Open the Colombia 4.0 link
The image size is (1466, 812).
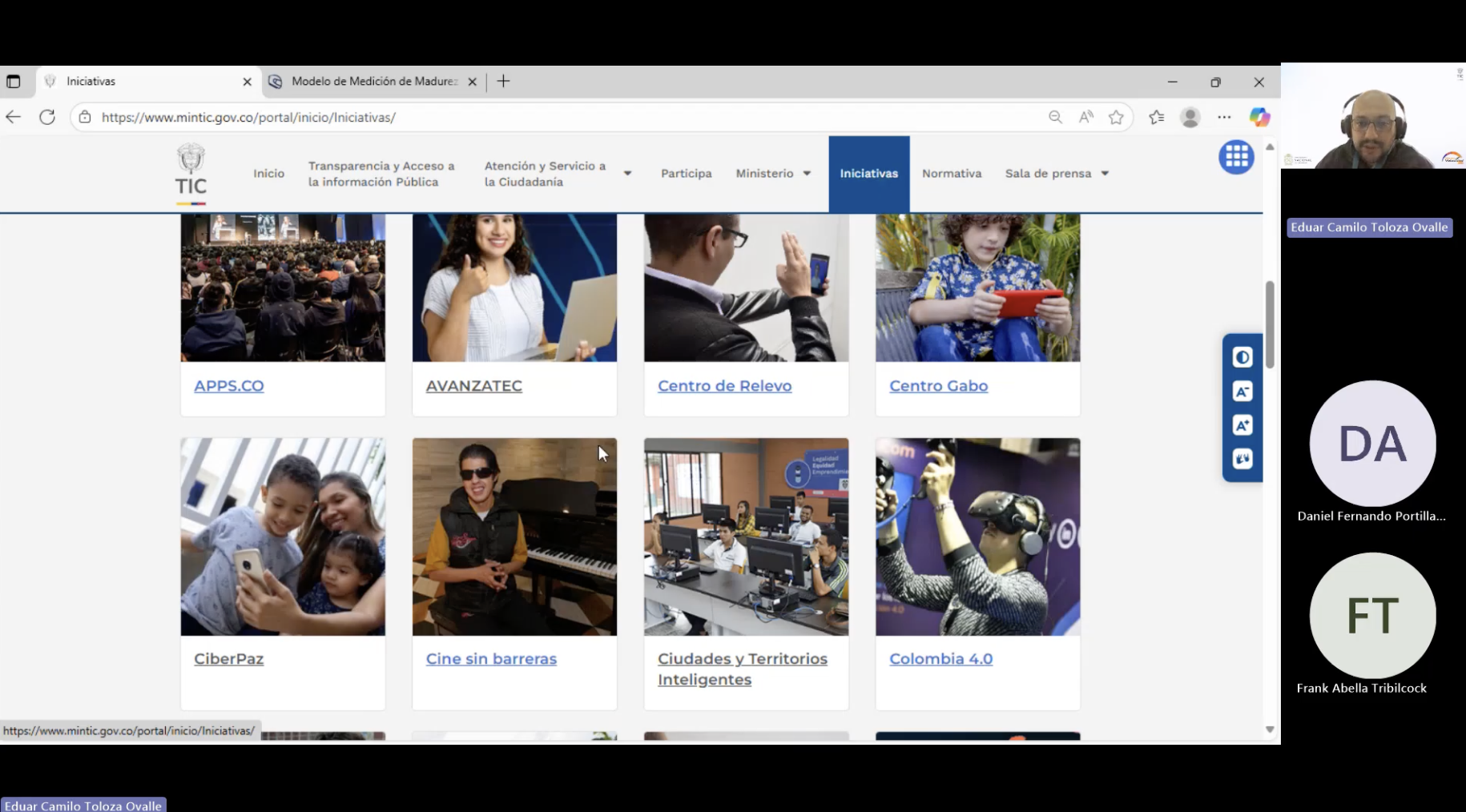point(940,659)
